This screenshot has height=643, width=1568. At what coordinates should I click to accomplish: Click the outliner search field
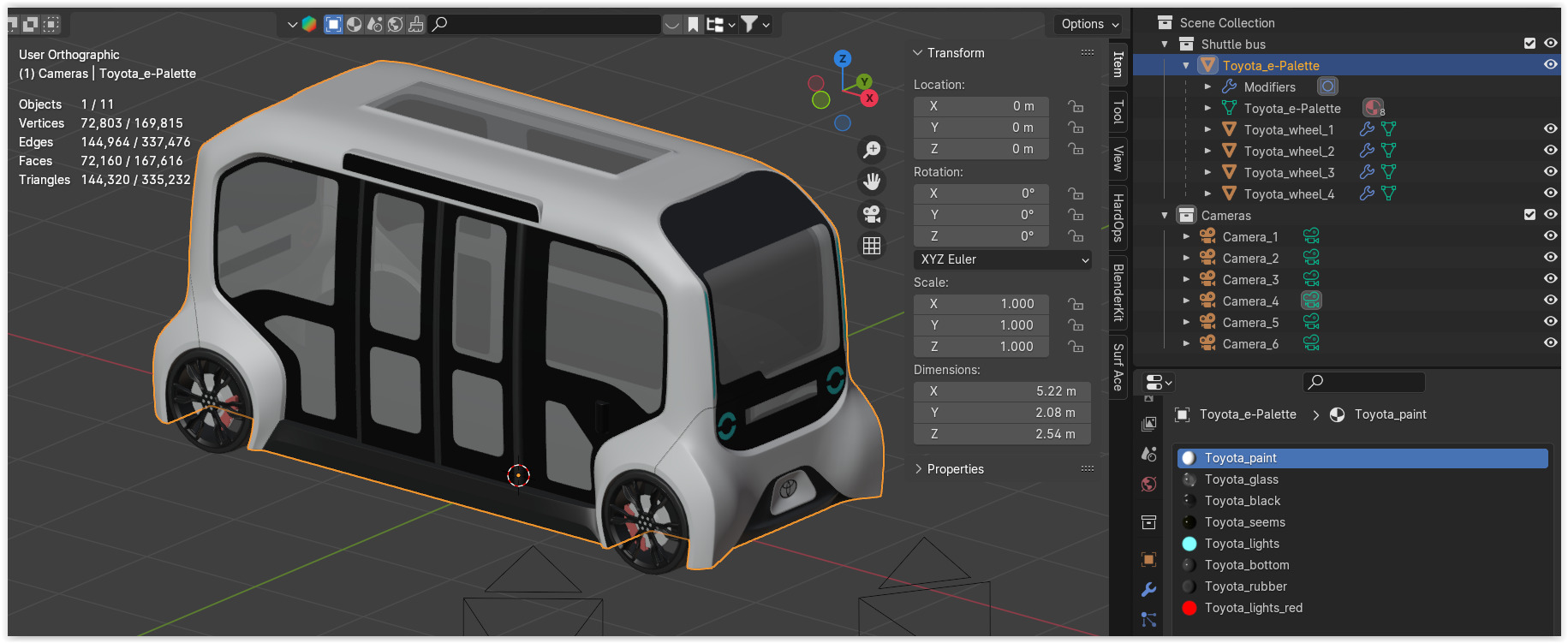point(545,24)
